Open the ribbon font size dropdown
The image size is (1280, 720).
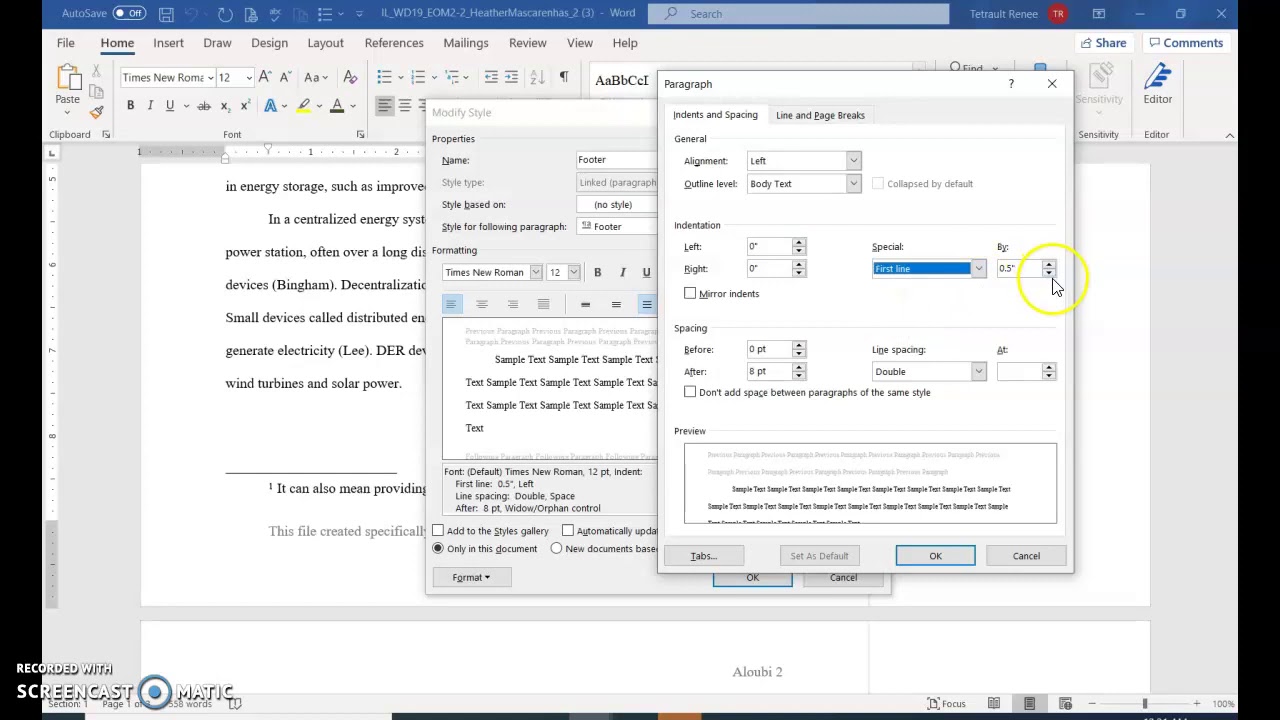pyautogui.click(x=249, y=77)
